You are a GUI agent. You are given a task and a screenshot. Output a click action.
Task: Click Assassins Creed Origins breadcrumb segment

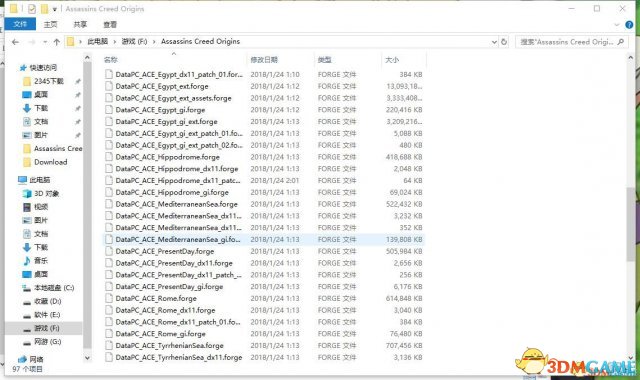pyautogui.click(x=200, y=41)
